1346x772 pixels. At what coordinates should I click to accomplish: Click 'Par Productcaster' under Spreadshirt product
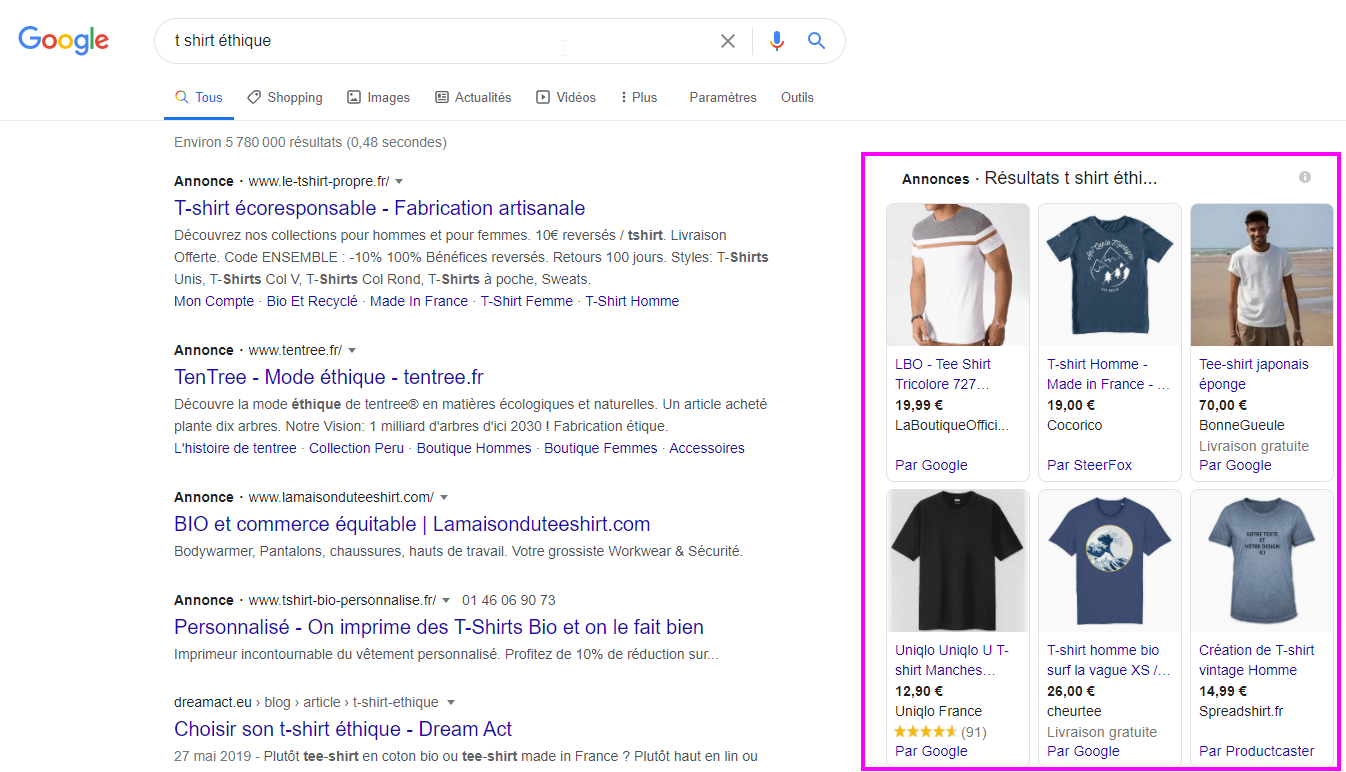1256,751
